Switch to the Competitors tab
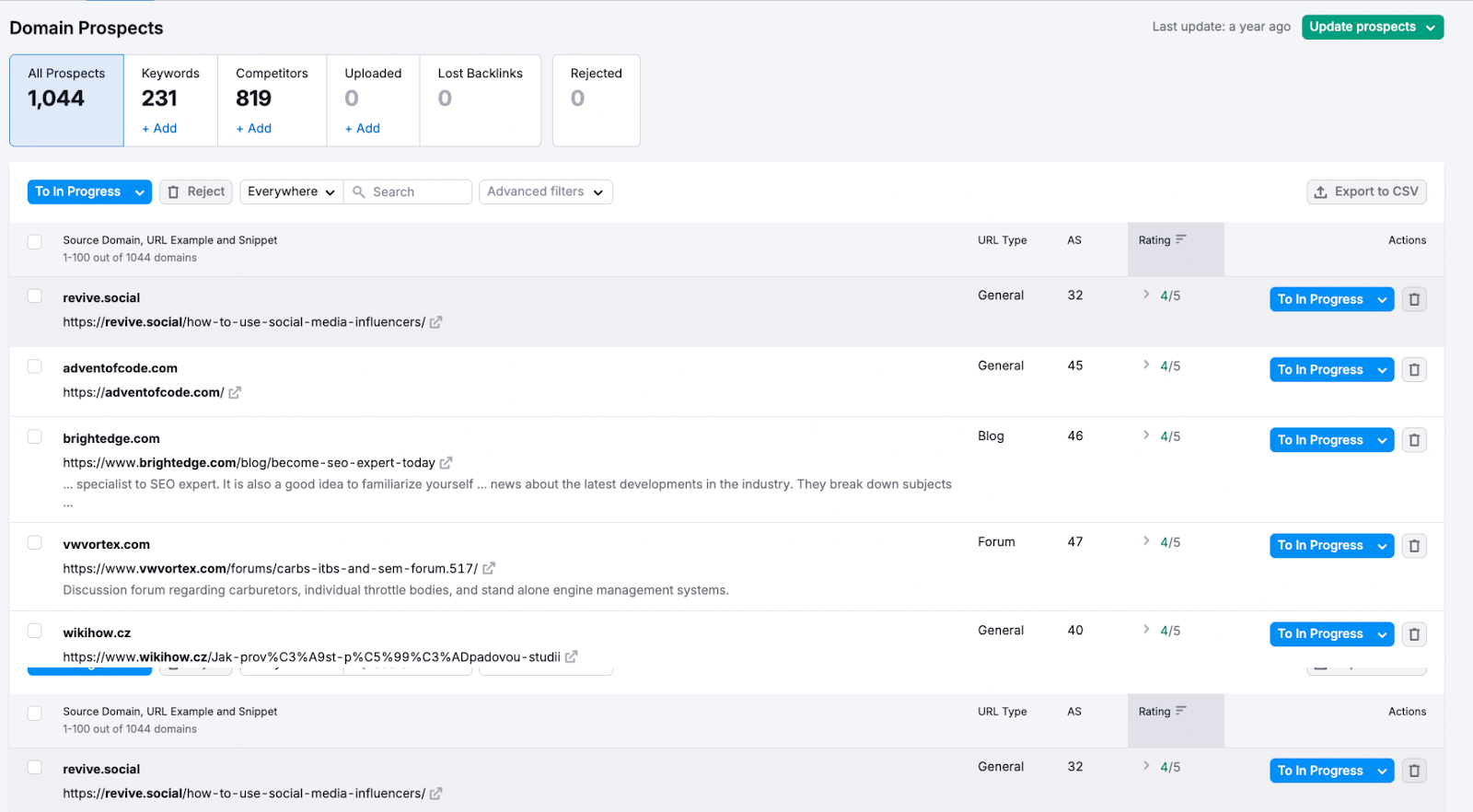The height and width of the screenshot is (812, 1473). [x=272, y=99]
